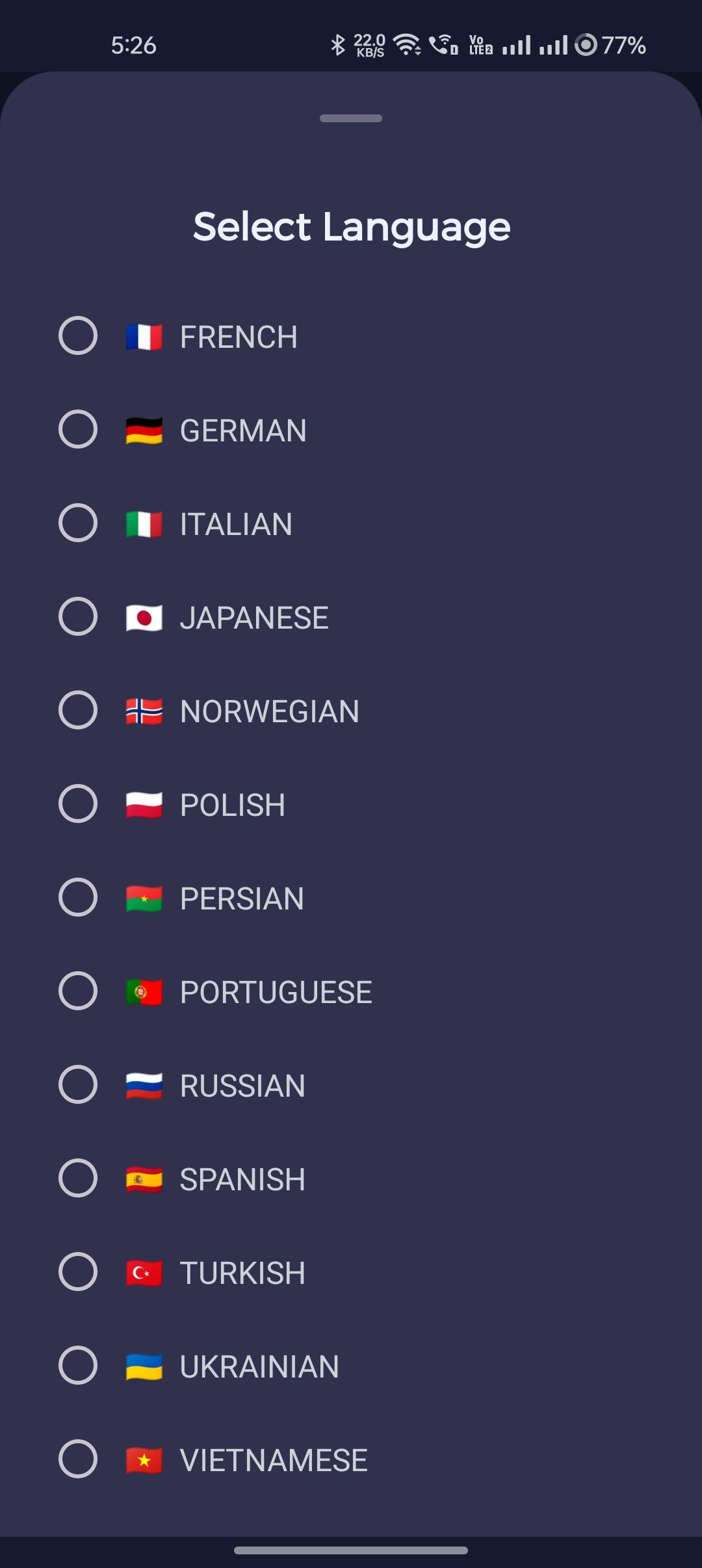Select the Spanish radio button

[x=78, y=1179]
